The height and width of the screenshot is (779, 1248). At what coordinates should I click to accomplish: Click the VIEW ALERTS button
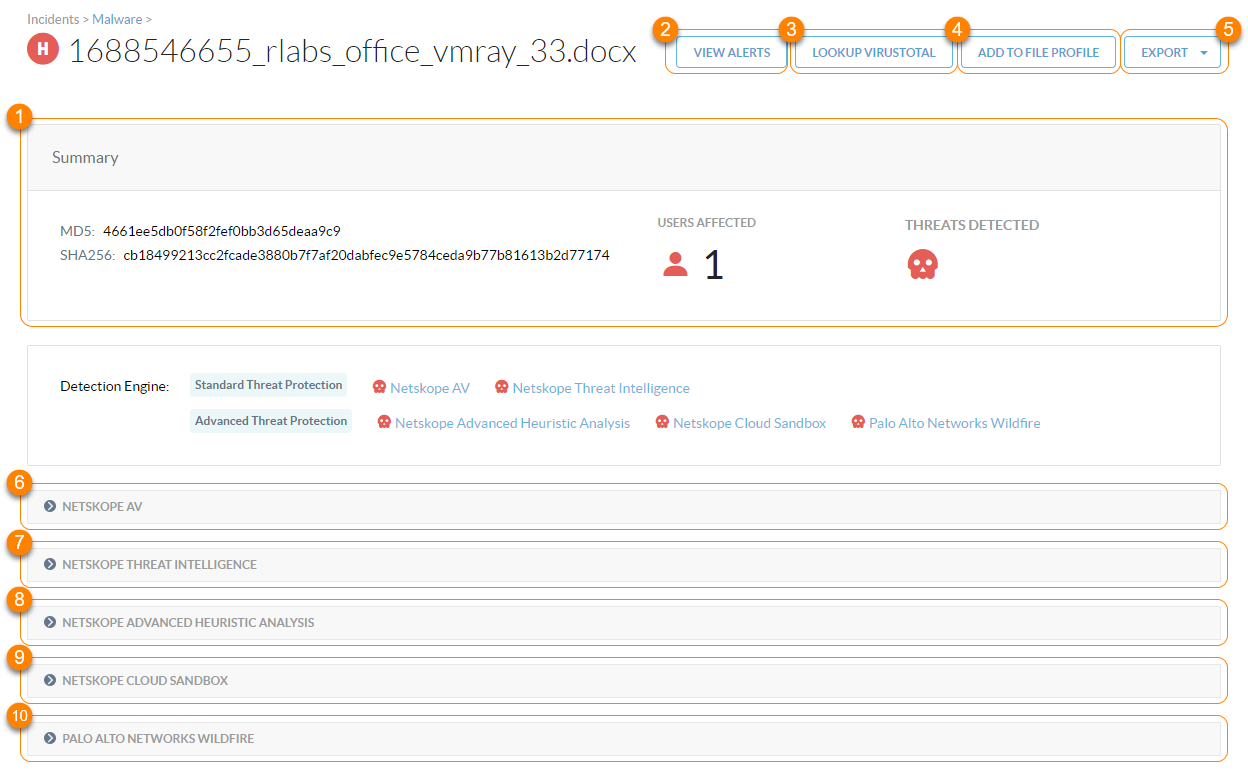[x=731, y=52]
